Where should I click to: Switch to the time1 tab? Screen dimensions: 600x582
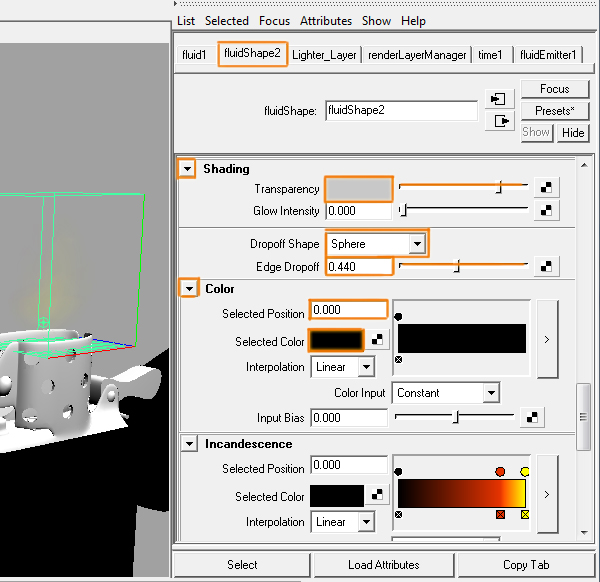491,55
